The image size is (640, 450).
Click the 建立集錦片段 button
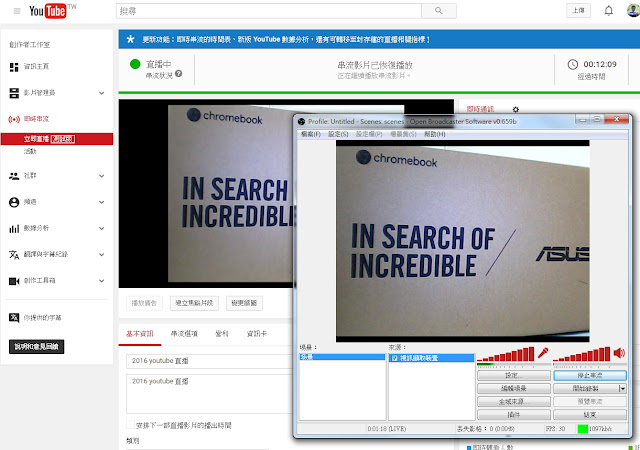194,303
